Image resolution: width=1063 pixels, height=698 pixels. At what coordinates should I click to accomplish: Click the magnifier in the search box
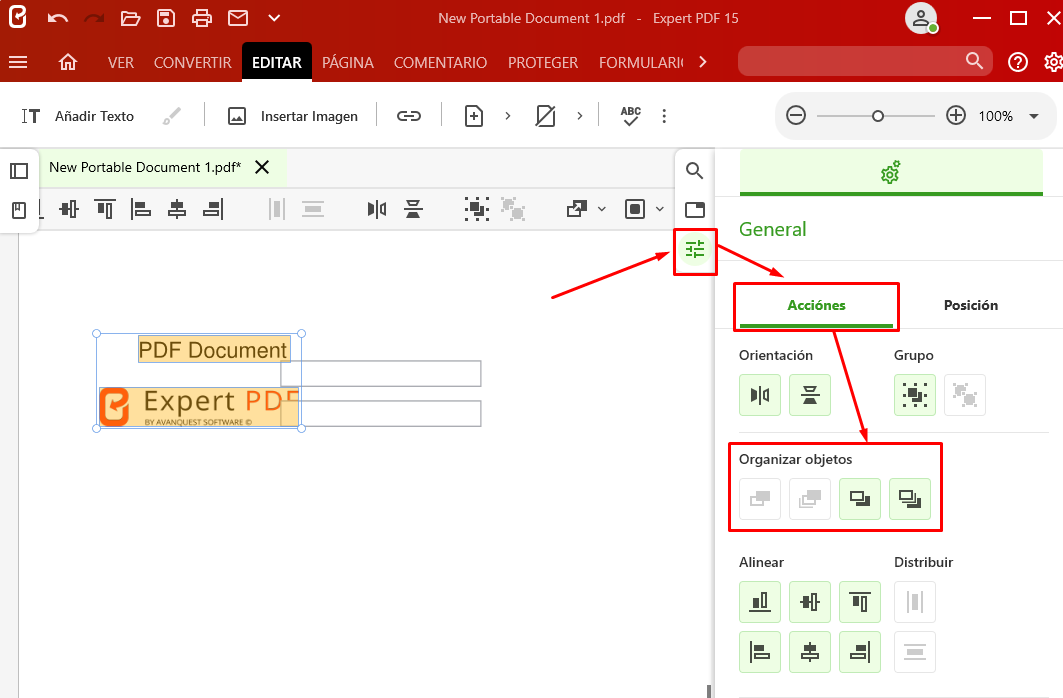coord(974,61)
